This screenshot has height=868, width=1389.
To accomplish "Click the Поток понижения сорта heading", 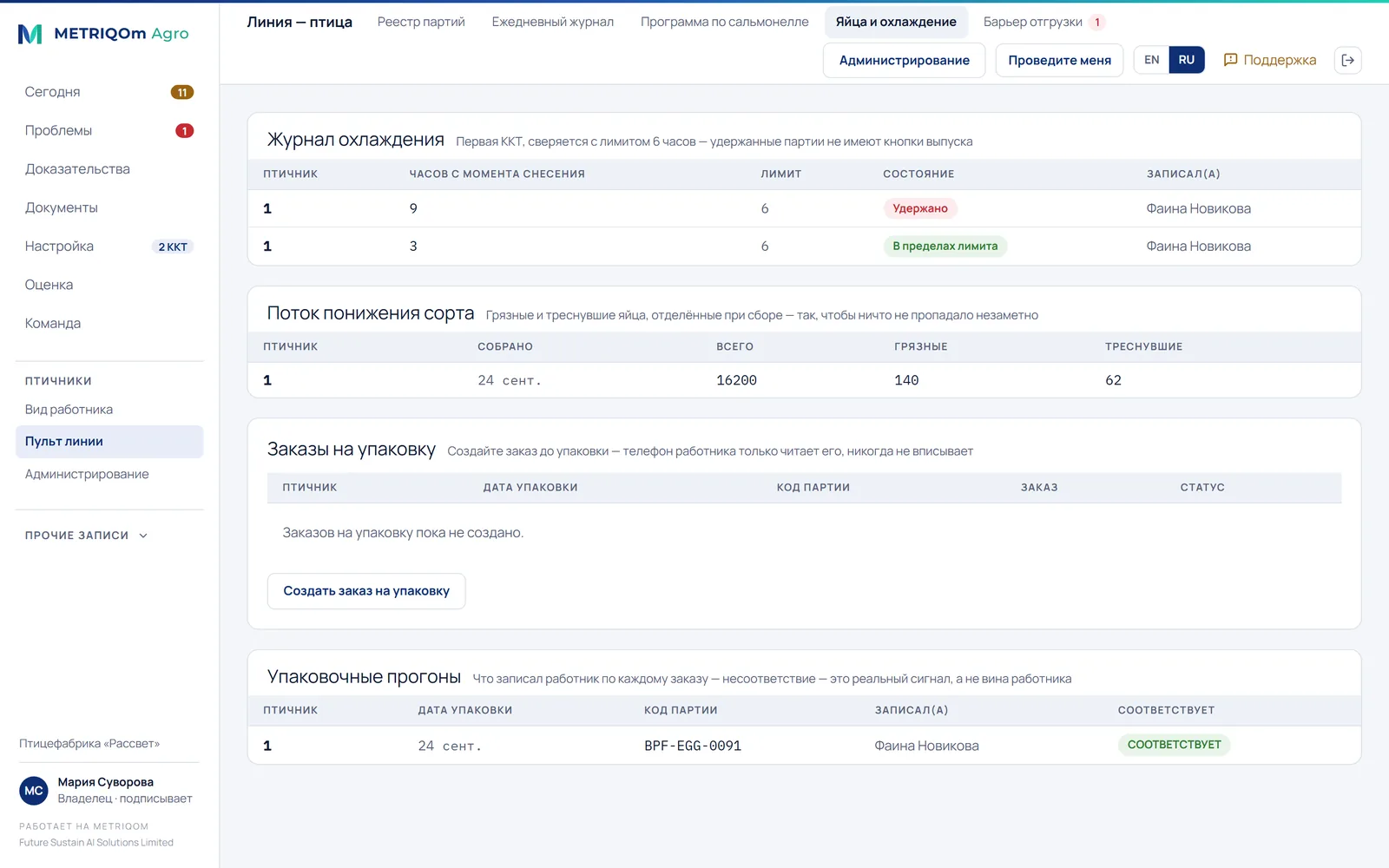I will [371, 313].
